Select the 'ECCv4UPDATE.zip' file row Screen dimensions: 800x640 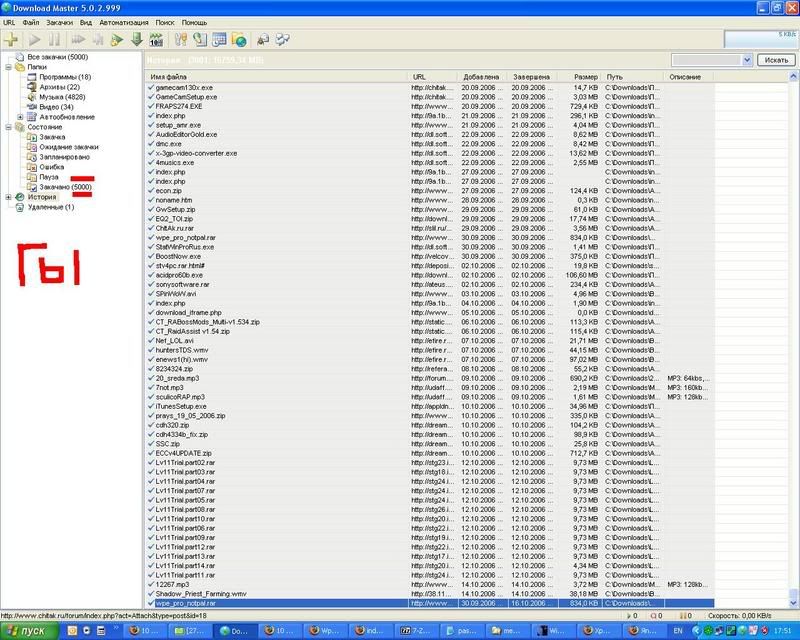430,453
